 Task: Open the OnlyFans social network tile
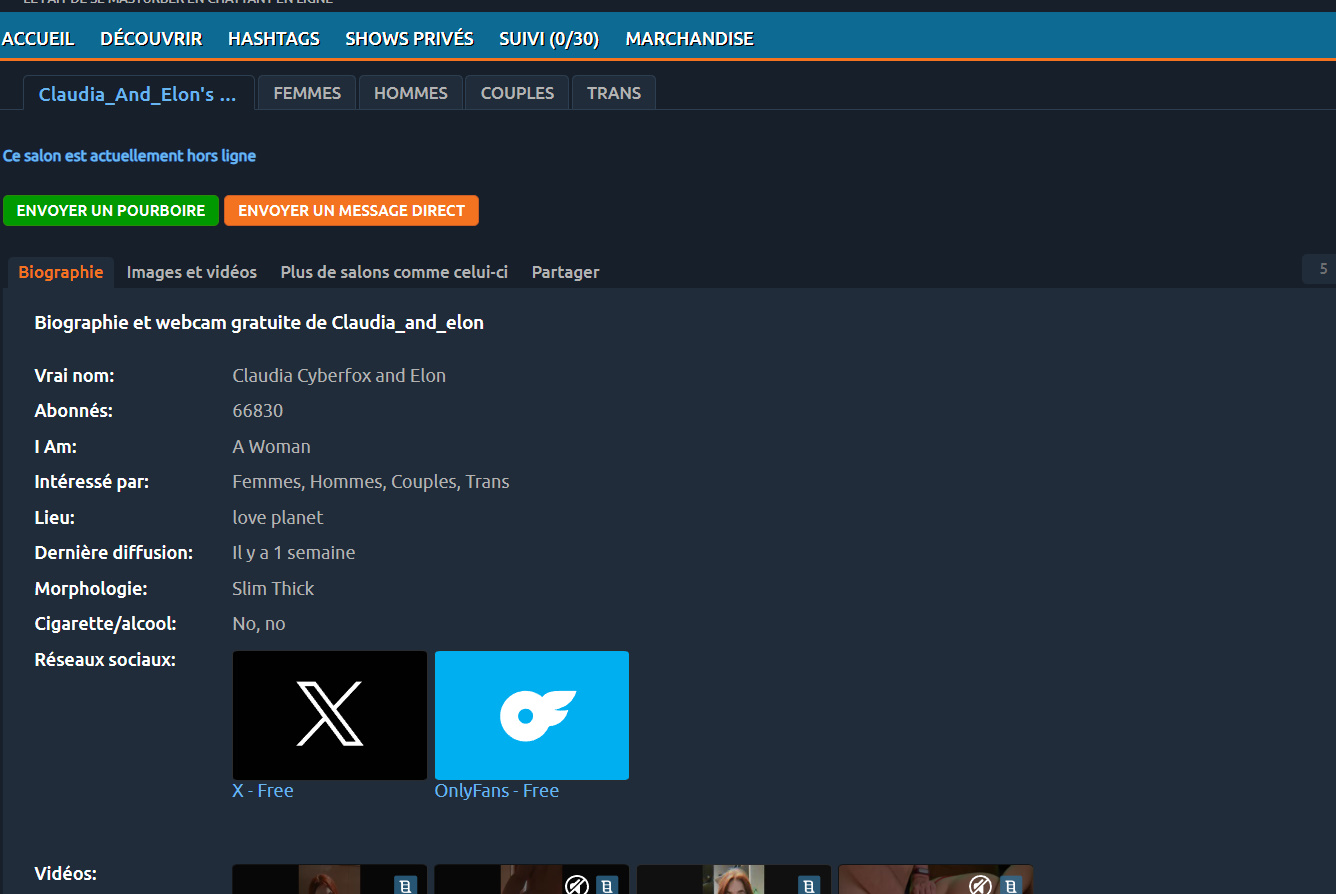(532, 715)
